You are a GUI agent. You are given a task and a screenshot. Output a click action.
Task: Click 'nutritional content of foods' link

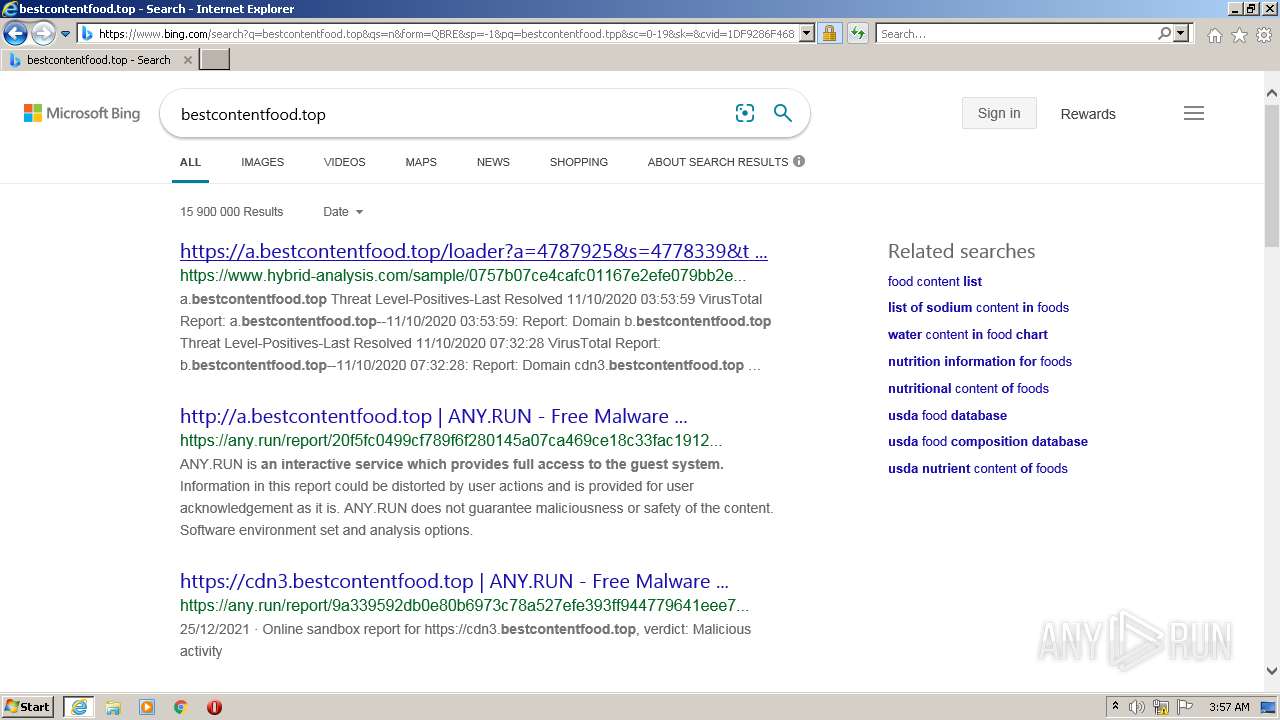point(968,388)
